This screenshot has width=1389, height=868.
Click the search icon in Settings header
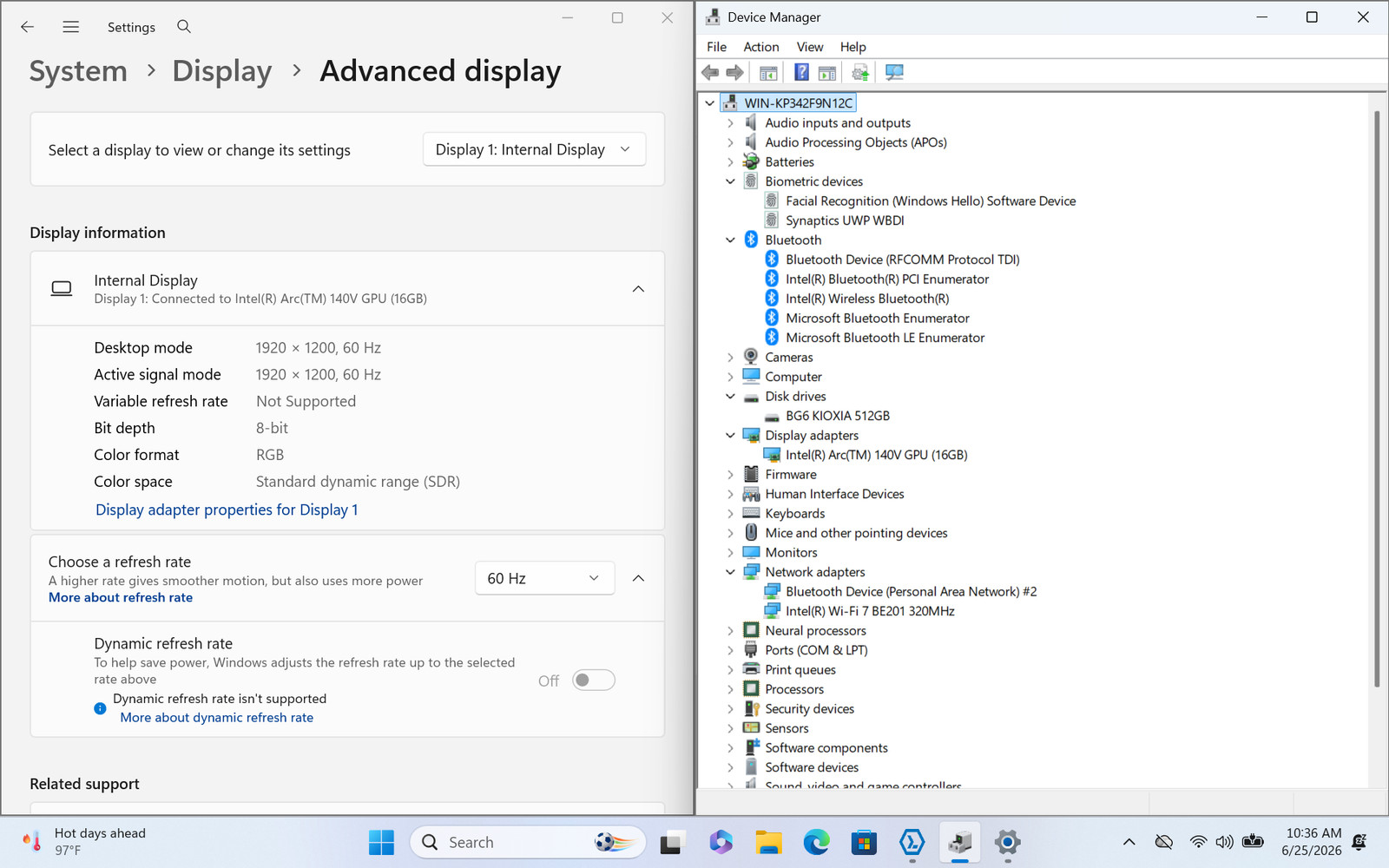click(184, 27)
